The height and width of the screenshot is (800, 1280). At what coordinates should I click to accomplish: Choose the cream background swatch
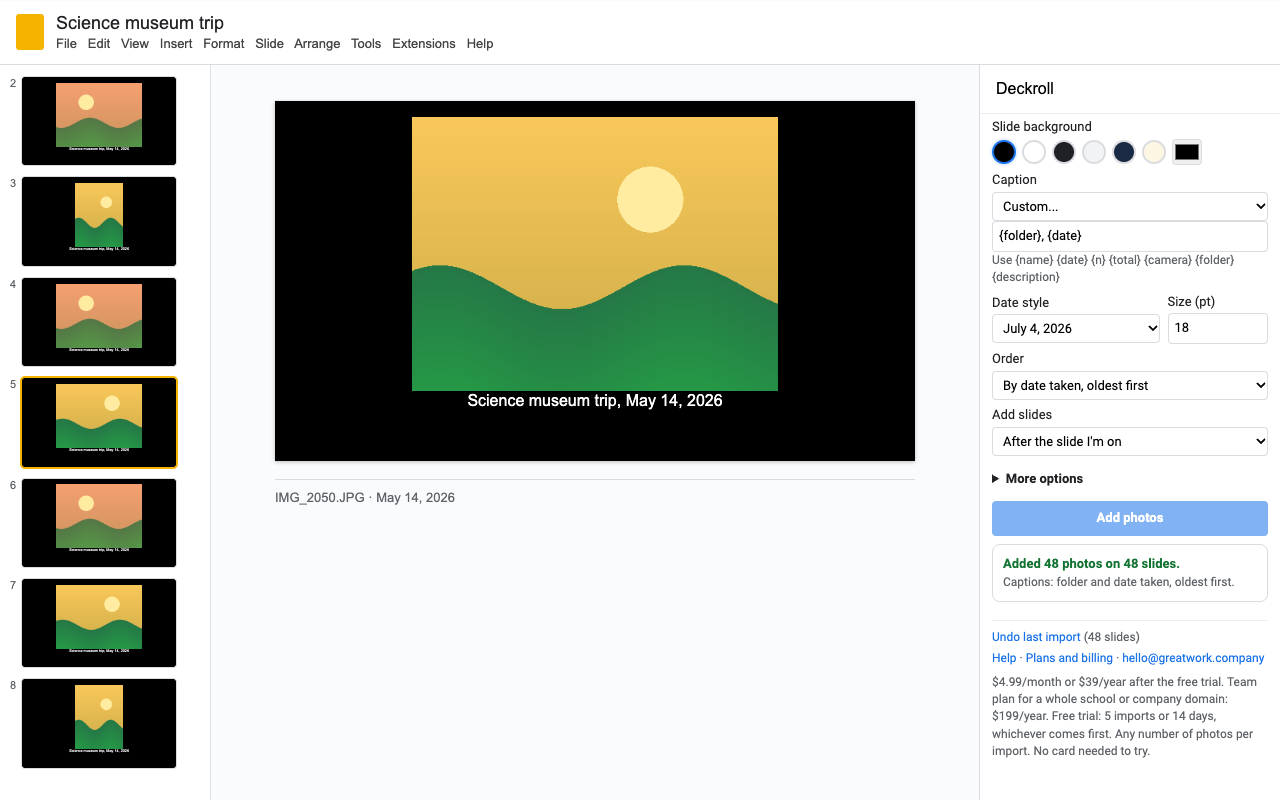click(1154, 152)
